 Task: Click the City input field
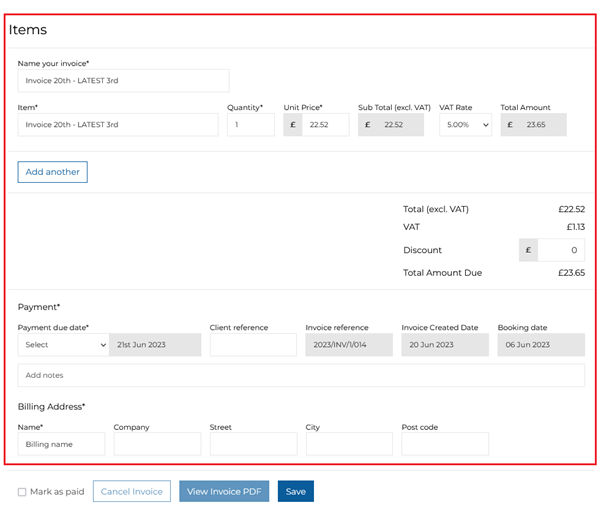[x=349, y=444]
